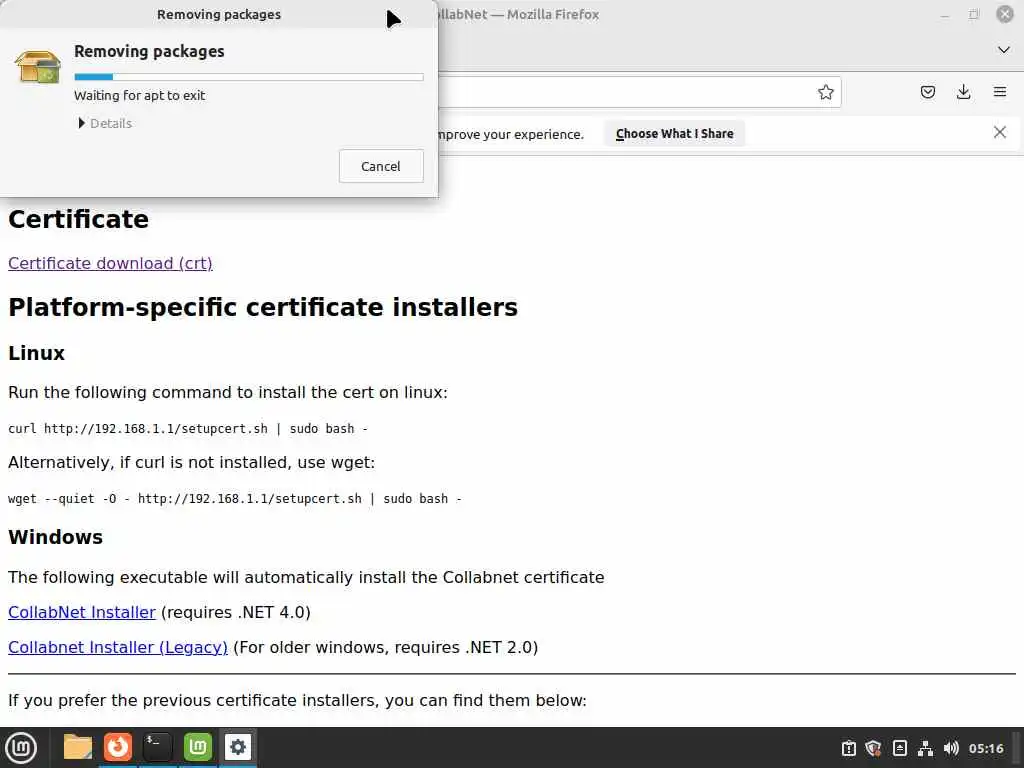1024x768 pixels.
Task: Open the network connections tray icon
Action: [x=925, y=748]
